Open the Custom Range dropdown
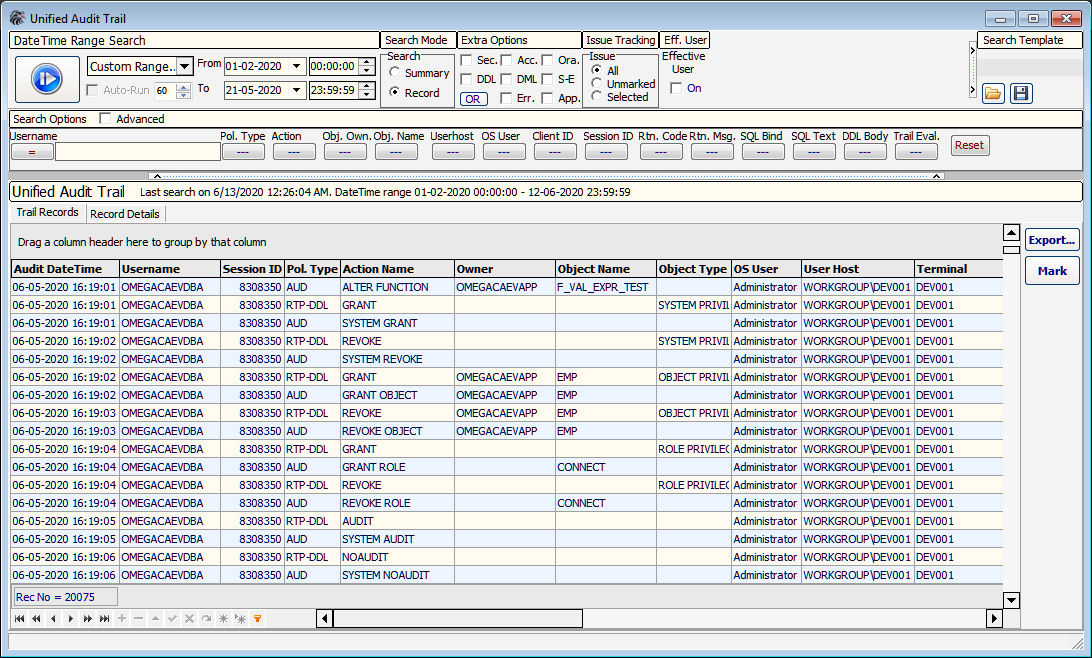Image resolution: width=1092 pixels, height=658 pixels. pos(185,67)
